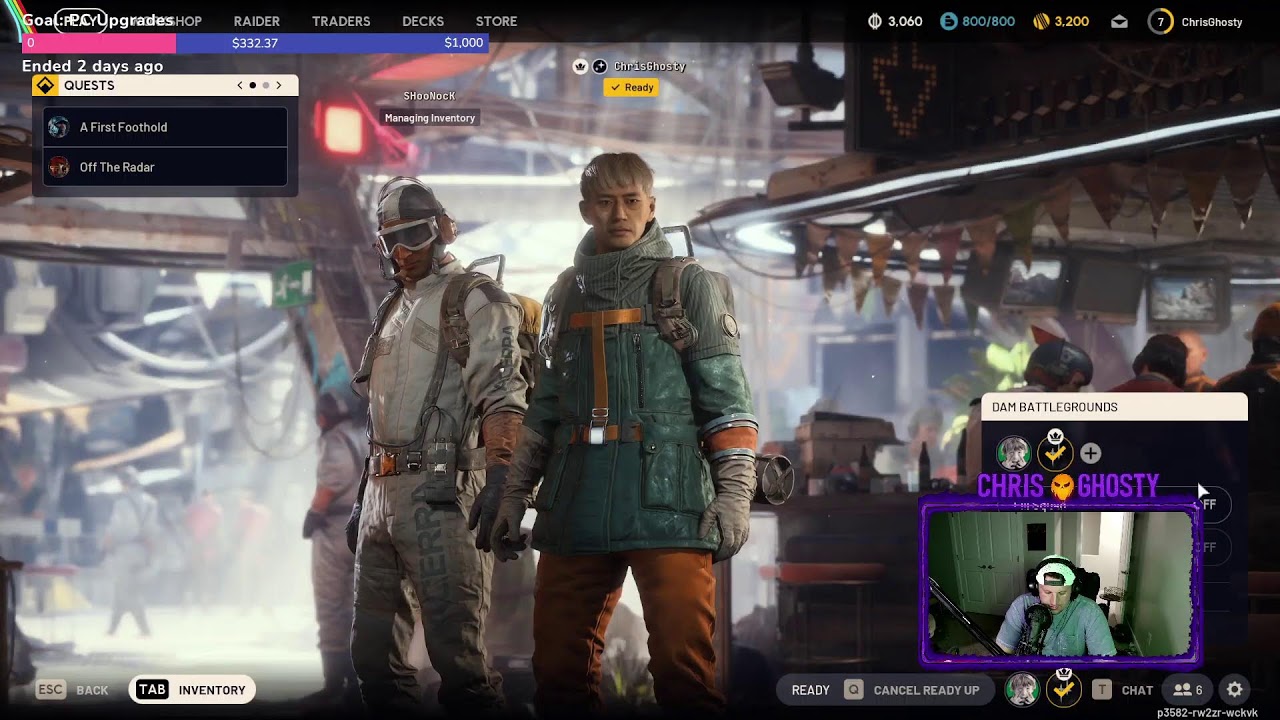Select leader checkmark avatar in Dam Battlegrounds panel
Screen dimensions: 1280x720
coord(1055,453)
